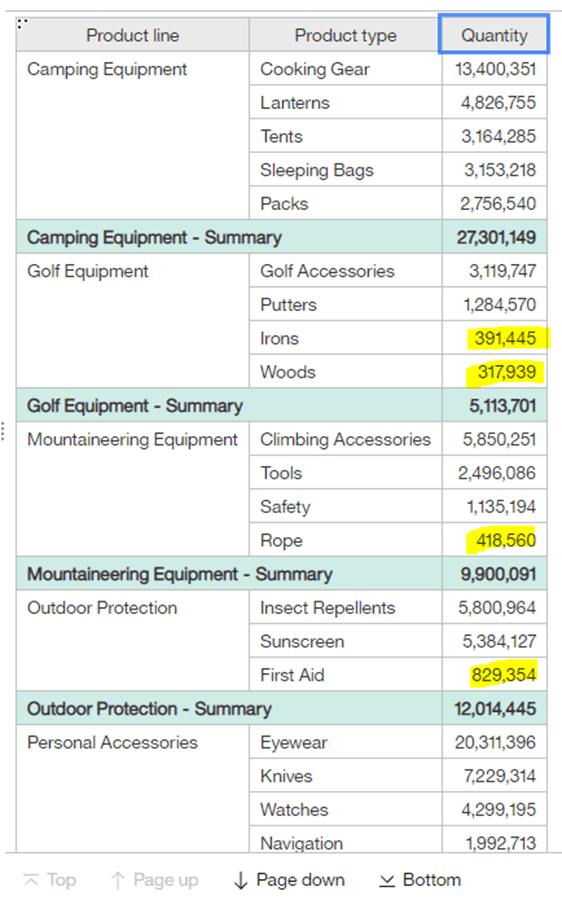Click the highlighted quantity 829,354

[x=503, y=674]
